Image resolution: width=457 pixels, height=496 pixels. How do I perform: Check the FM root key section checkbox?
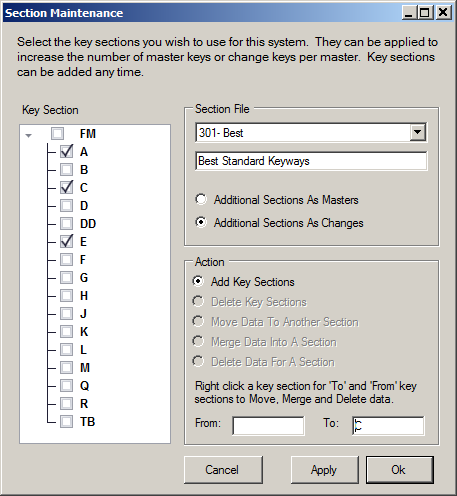[x=57, y=134]
